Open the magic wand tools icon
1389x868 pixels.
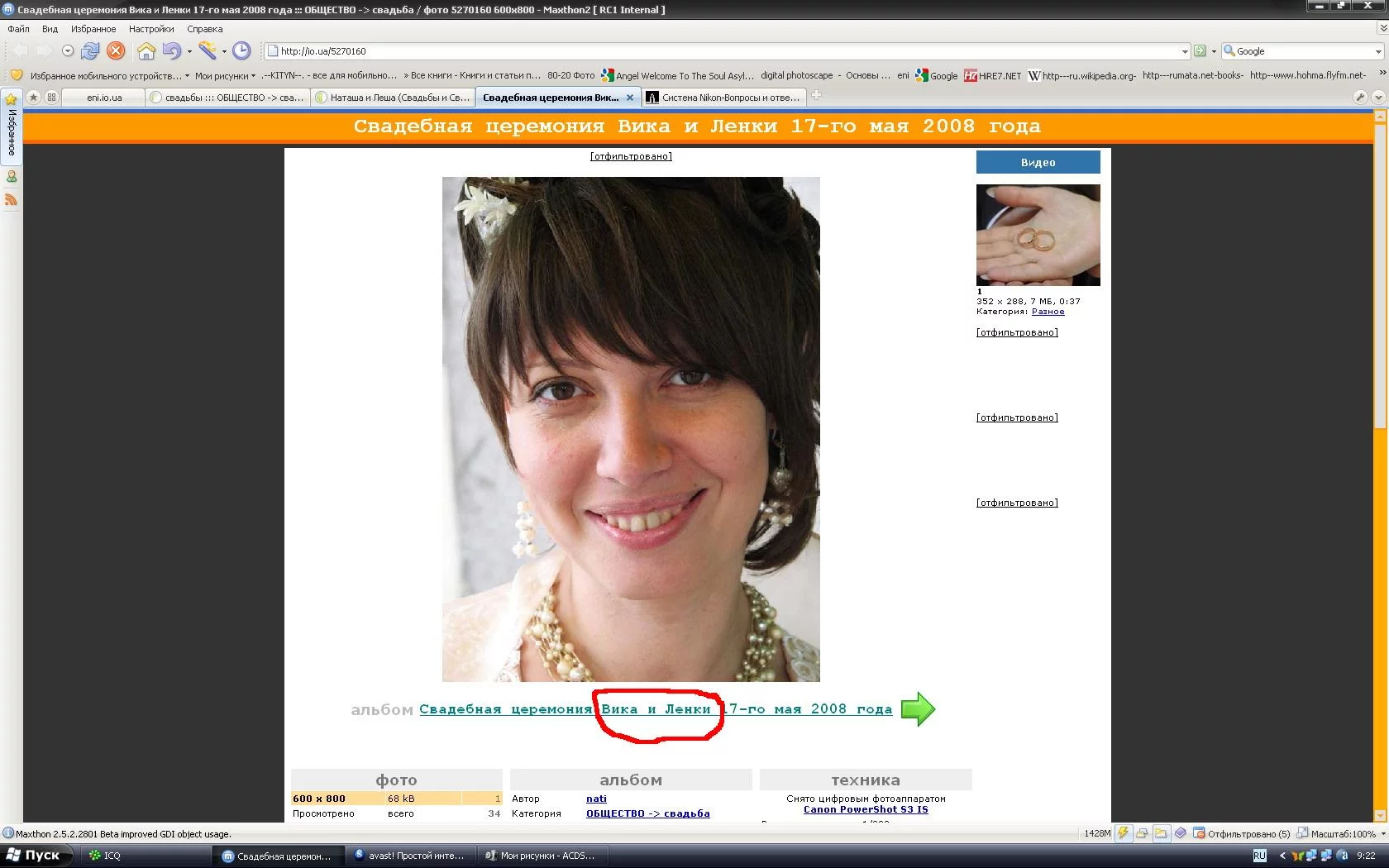point(207,50)
